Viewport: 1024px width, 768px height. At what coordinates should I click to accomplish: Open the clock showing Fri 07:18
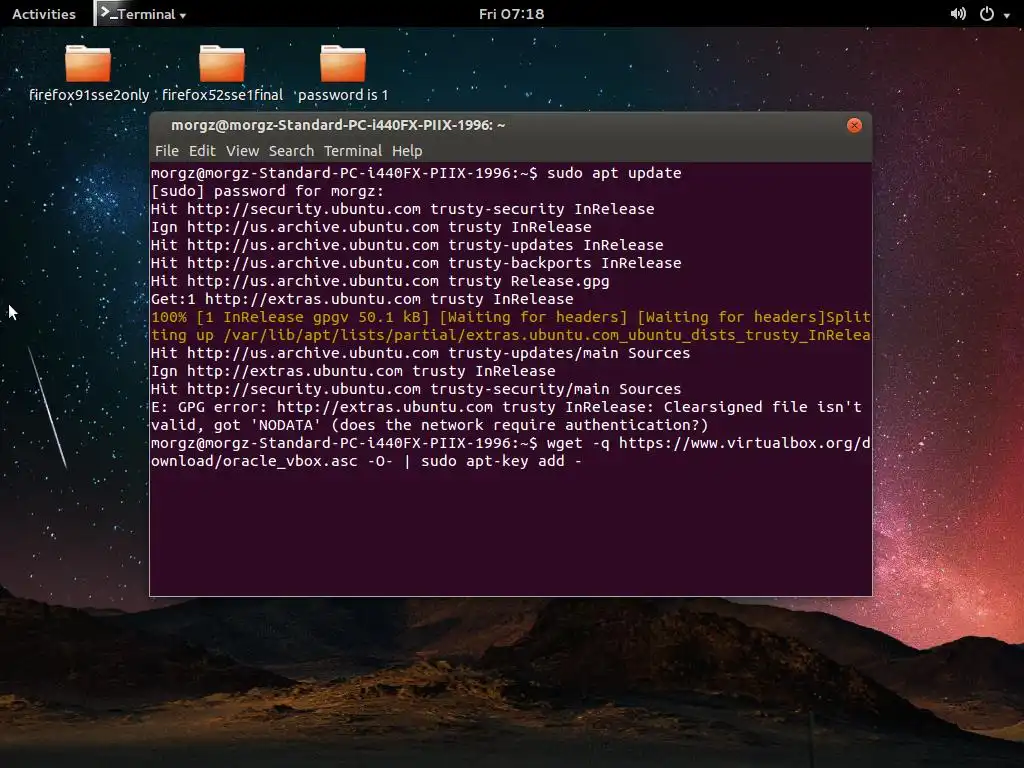pos(511,14)
